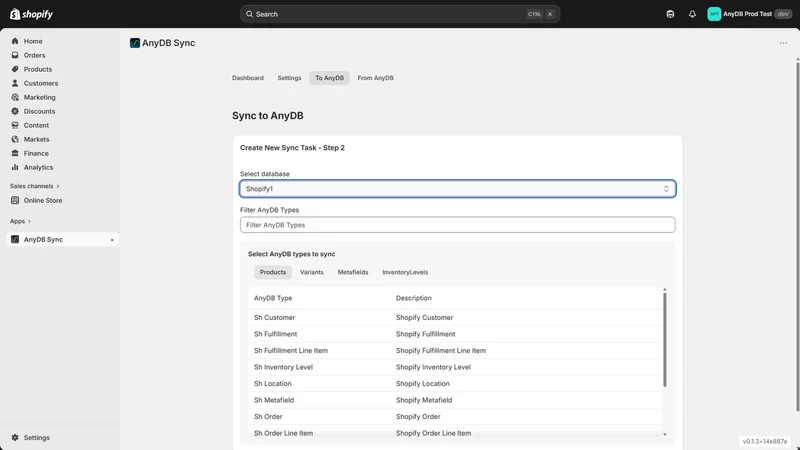Click the Content icon in sidebar

point(15,125)
